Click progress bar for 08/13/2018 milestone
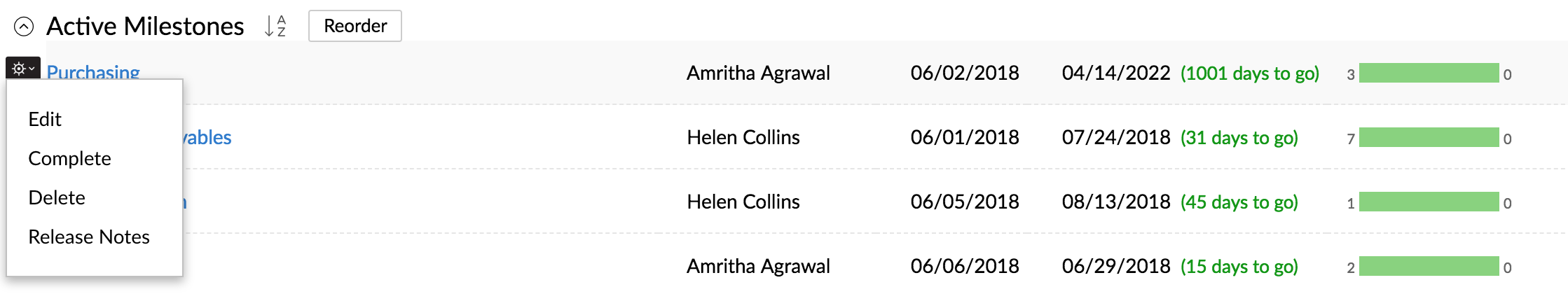Viewport: 1568px width, 294px height. [1429, 202]
